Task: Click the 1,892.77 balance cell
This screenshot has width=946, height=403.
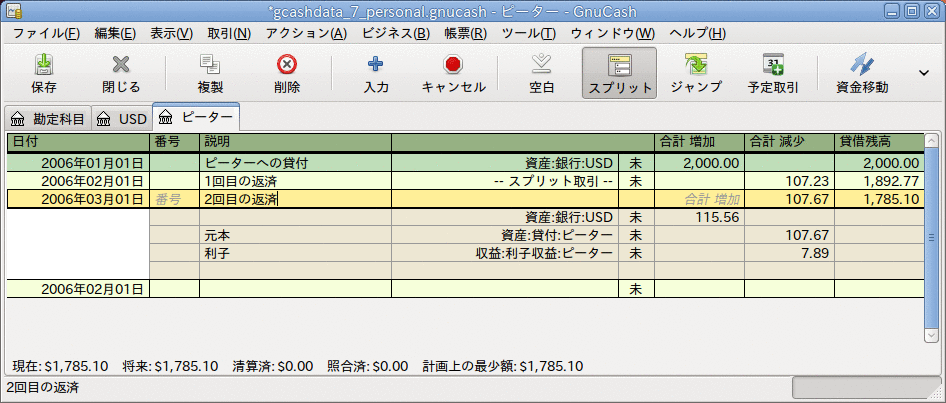Action: tap(879, 181)
